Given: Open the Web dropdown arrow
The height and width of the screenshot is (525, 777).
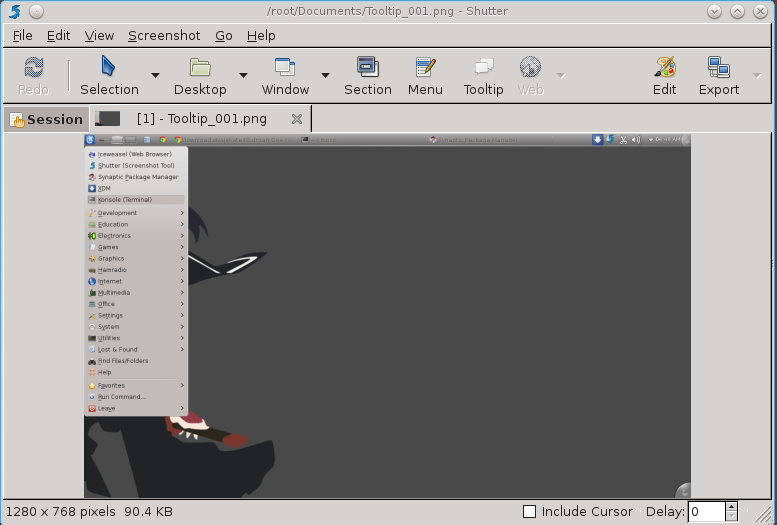Looking at the screenshot, I should [560, 75].
